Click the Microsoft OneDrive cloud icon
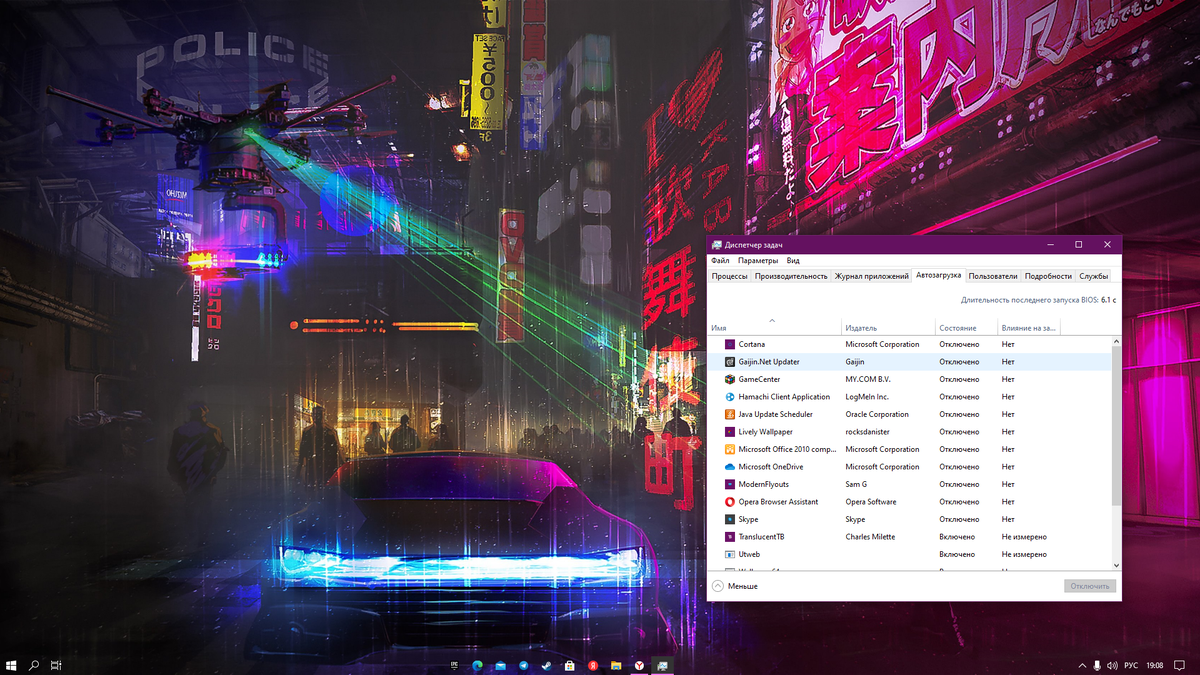The height and width of the screenshot is (675, 1200). pos(730,467)
